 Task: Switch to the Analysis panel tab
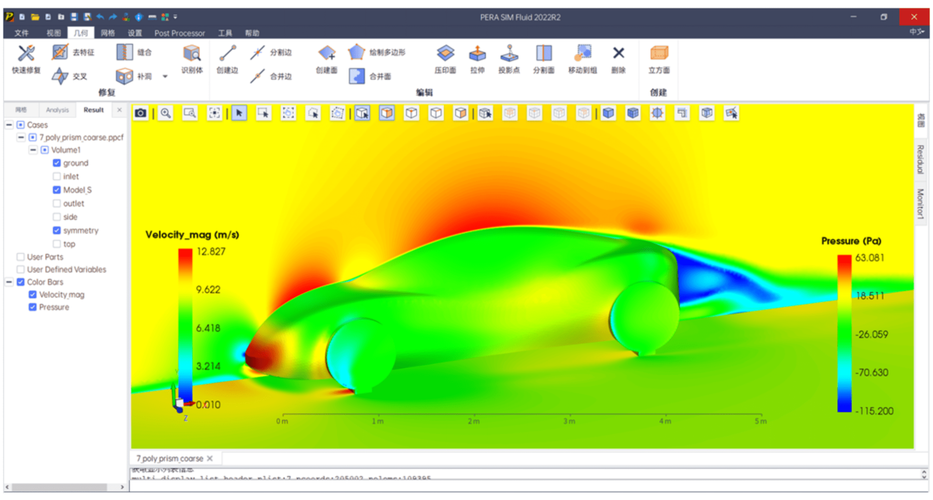click(57, 110)
